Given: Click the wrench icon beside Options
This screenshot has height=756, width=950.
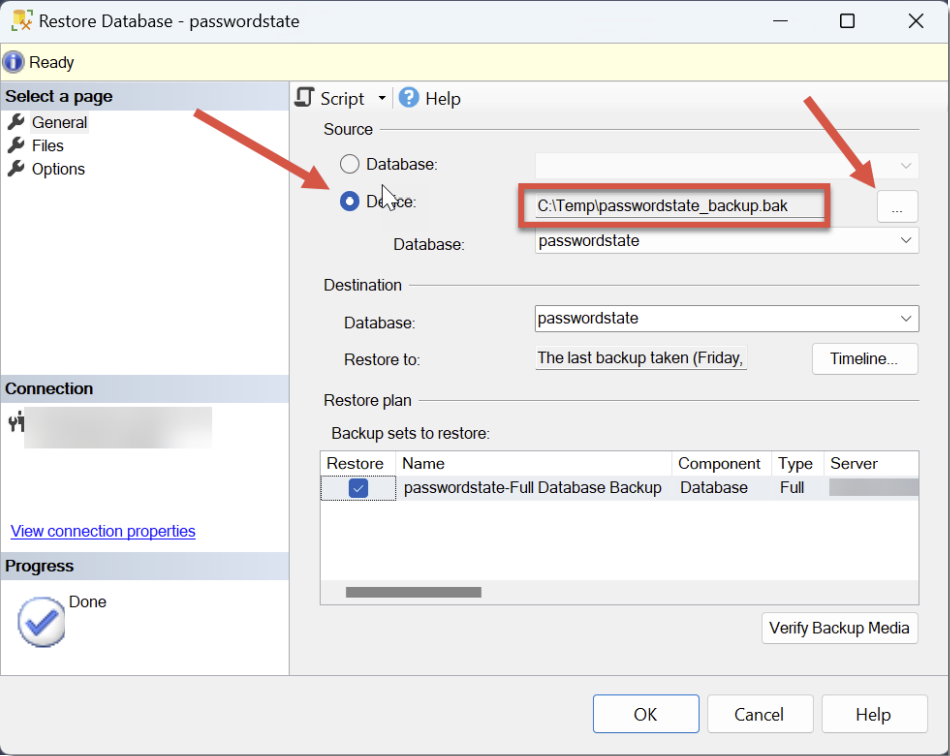Looking at the screenshot, I should (x=16, y=168).
